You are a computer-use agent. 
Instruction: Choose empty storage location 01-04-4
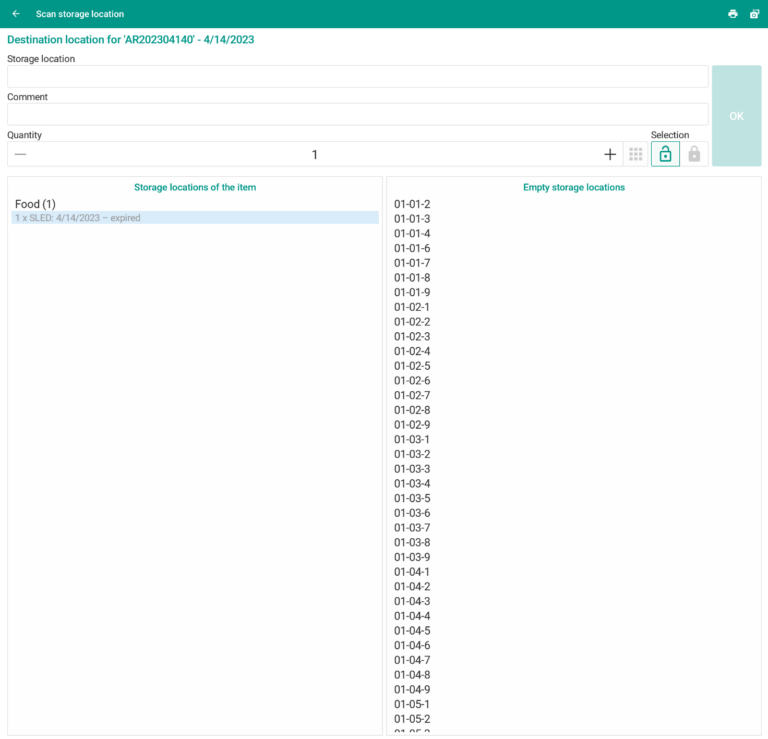[x=412, y=616]
